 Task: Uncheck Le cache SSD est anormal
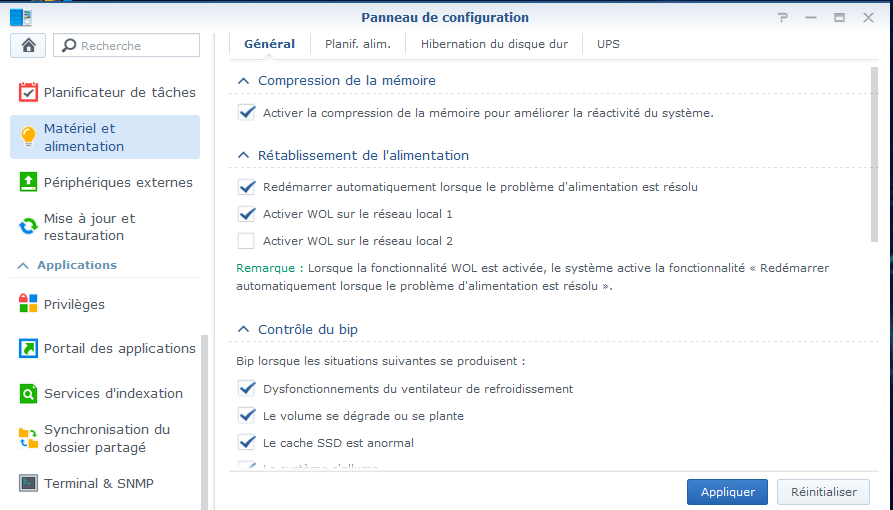247,442
